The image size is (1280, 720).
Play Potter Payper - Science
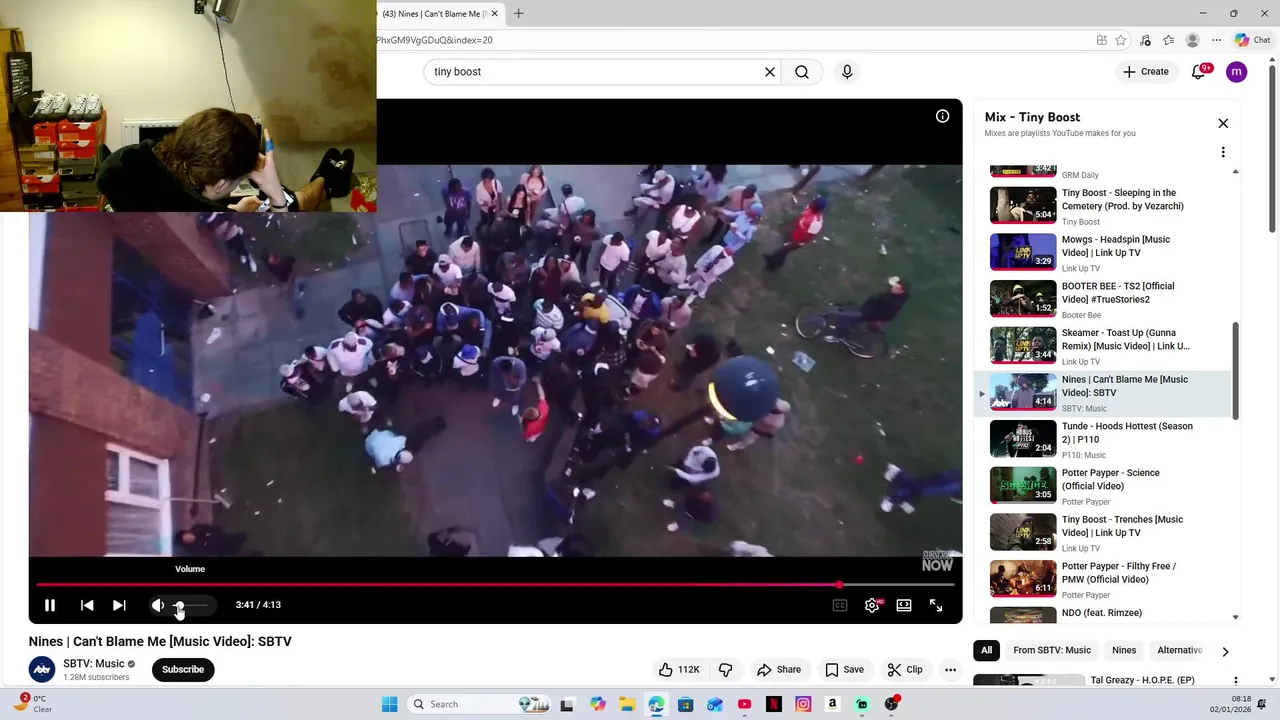[x=1104, y=486]
